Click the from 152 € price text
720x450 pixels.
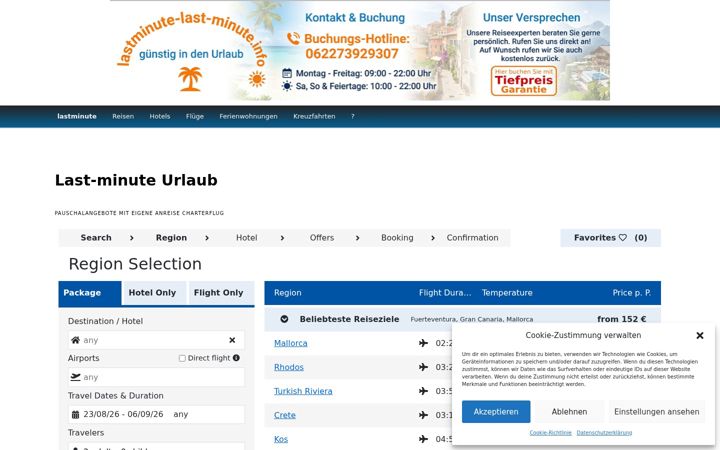point(622,319)
